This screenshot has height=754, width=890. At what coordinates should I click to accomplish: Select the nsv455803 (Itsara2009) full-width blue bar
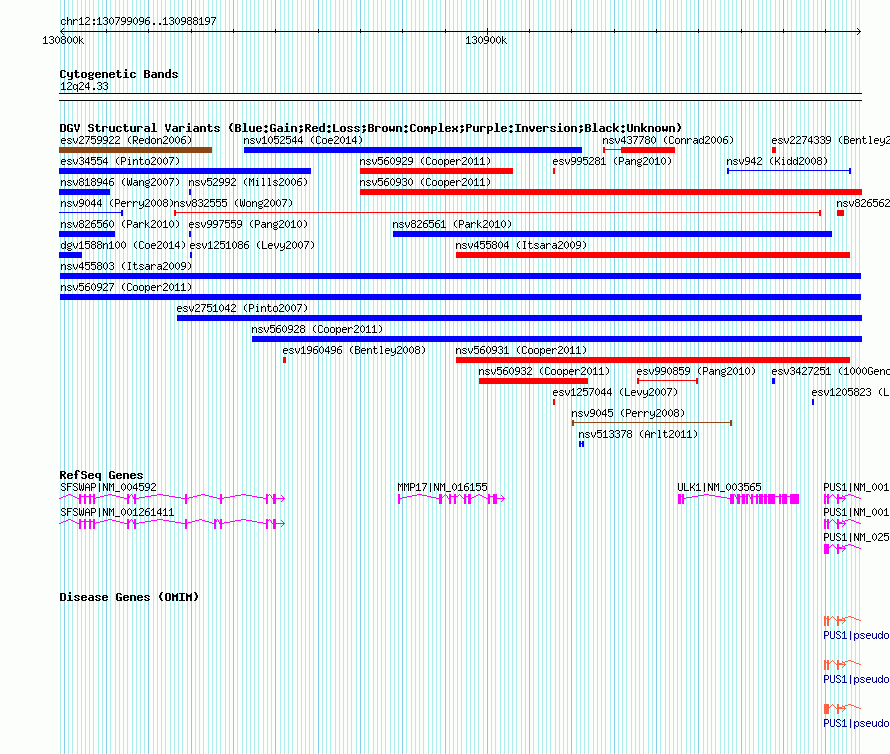[x=460, y=276]
